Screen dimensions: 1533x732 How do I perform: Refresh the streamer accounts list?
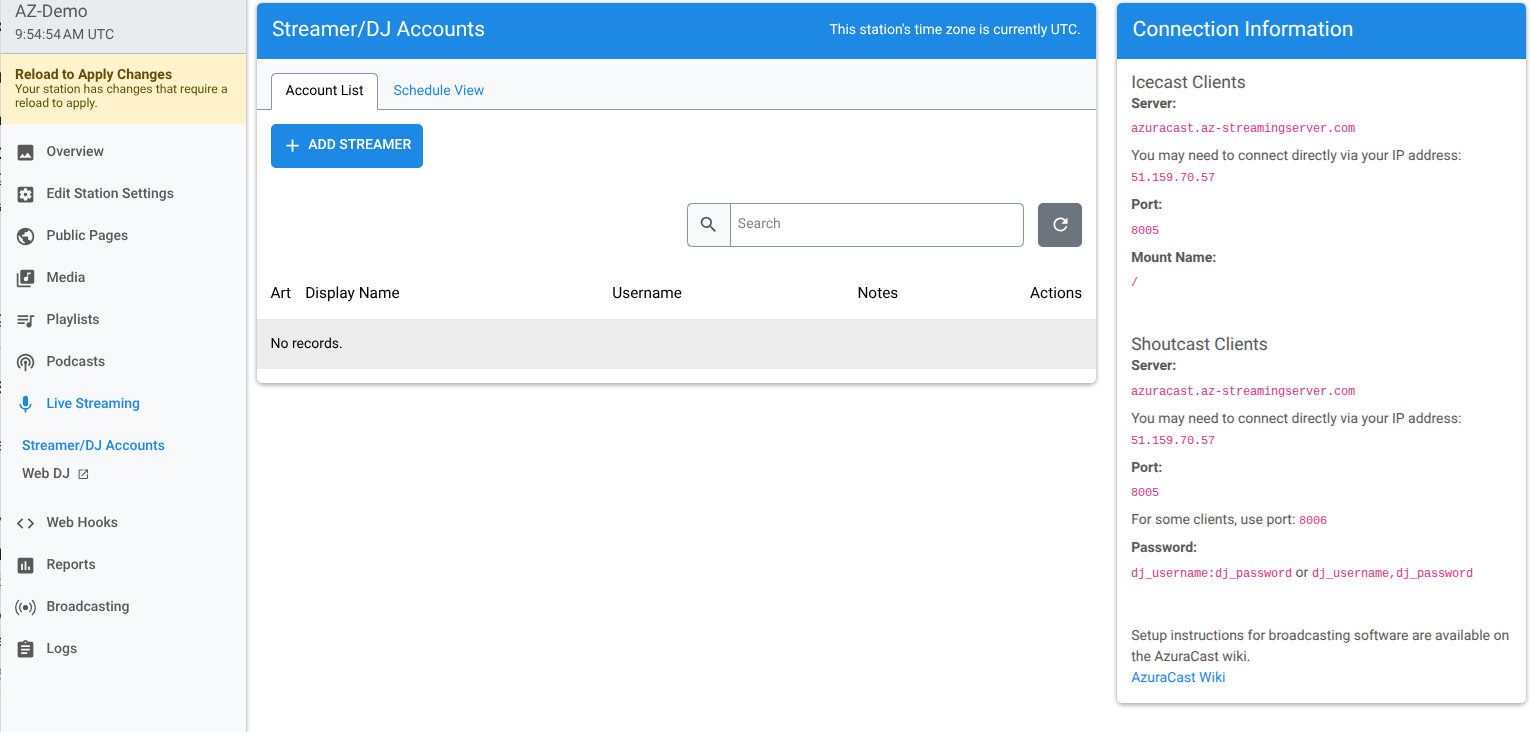pyautogui.click(x=1059, y=224)
